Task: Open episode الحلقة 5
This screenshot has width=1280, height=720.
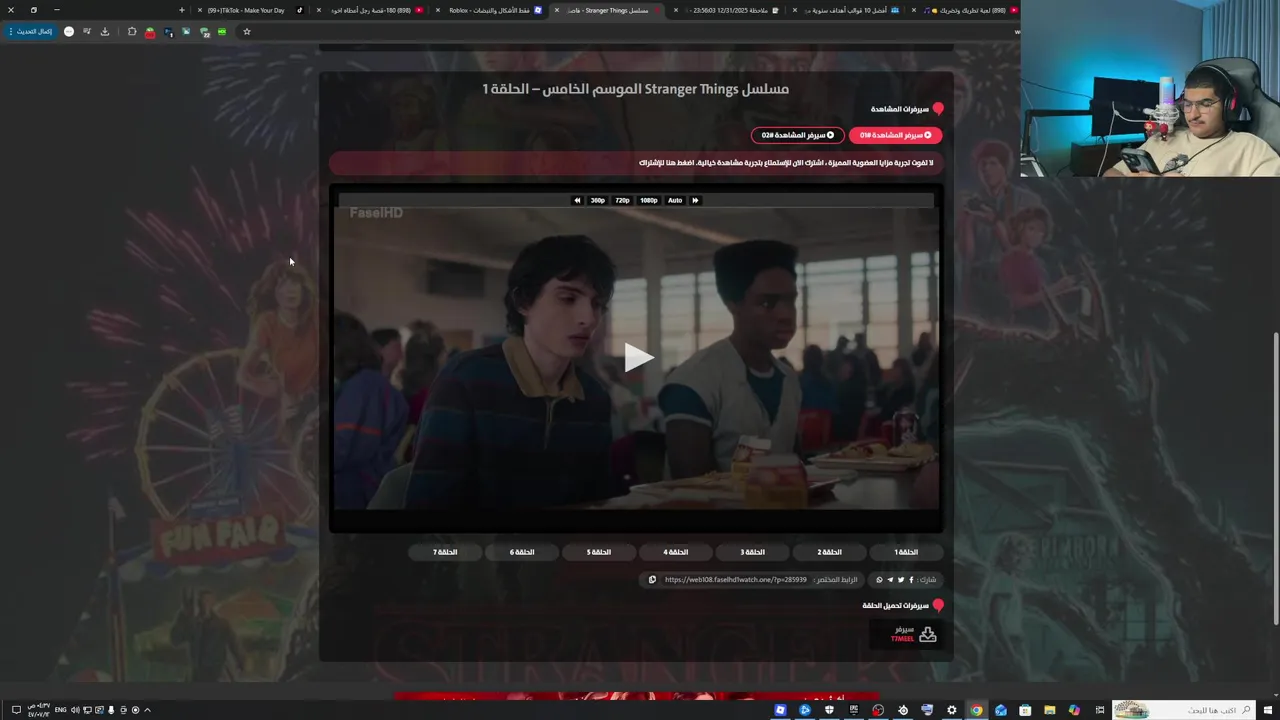Action: 599,552
